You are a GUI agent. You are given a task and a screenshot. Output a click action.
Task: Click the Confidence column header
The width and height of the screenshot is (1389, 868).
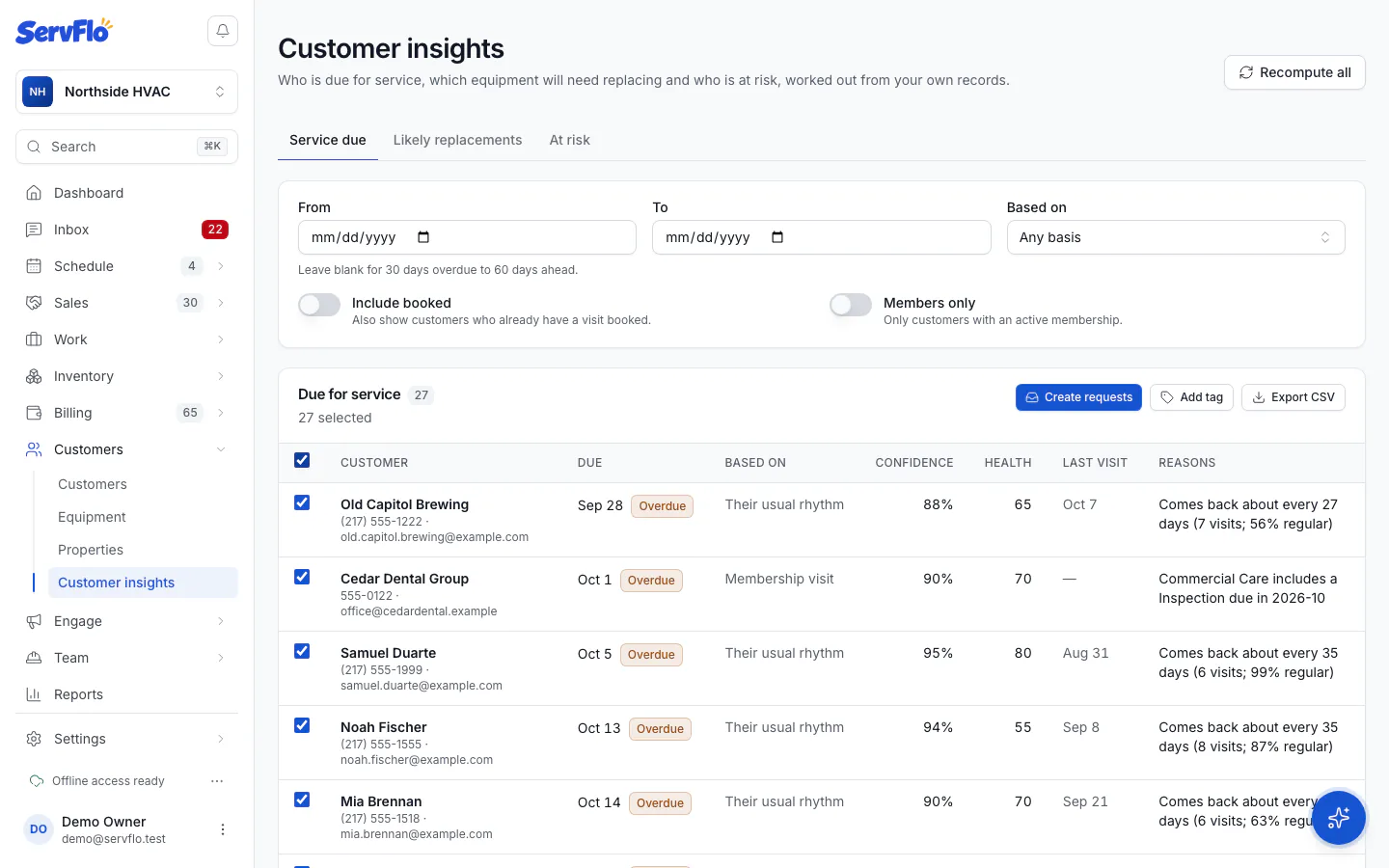point(914,463)
